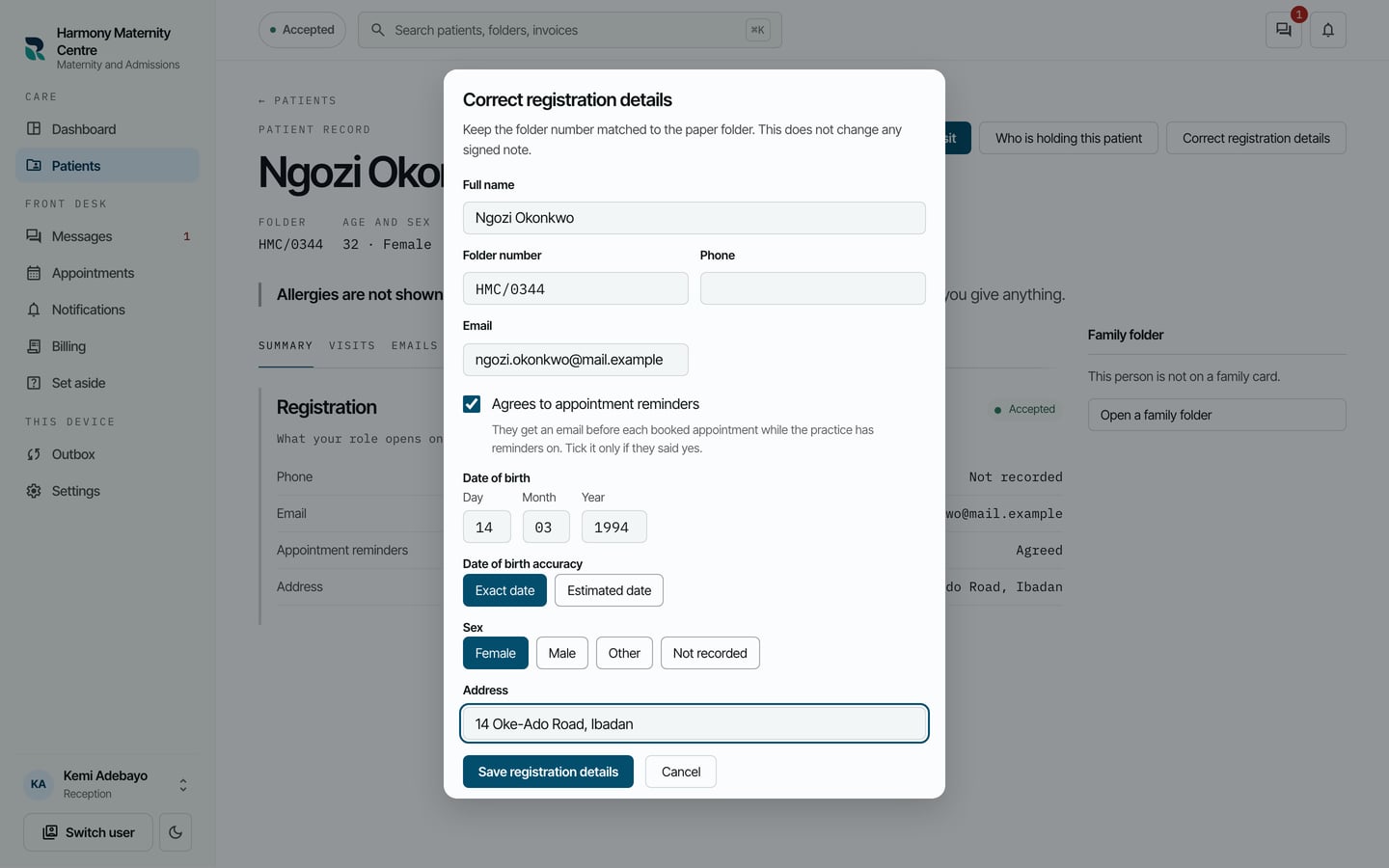Open the chat messages icon in header
1389x868 pixels.
click(1283, 30)
